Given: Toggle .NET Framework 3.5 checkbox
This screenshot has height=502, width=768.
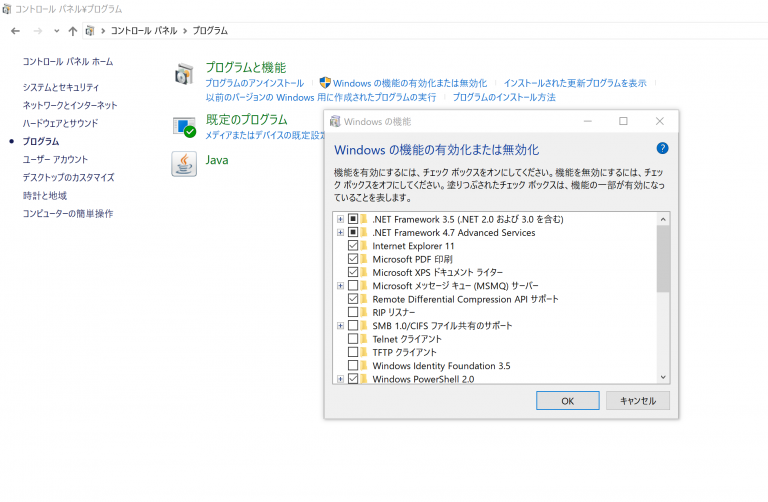Looking at the screenshot, I should point(353,219).
